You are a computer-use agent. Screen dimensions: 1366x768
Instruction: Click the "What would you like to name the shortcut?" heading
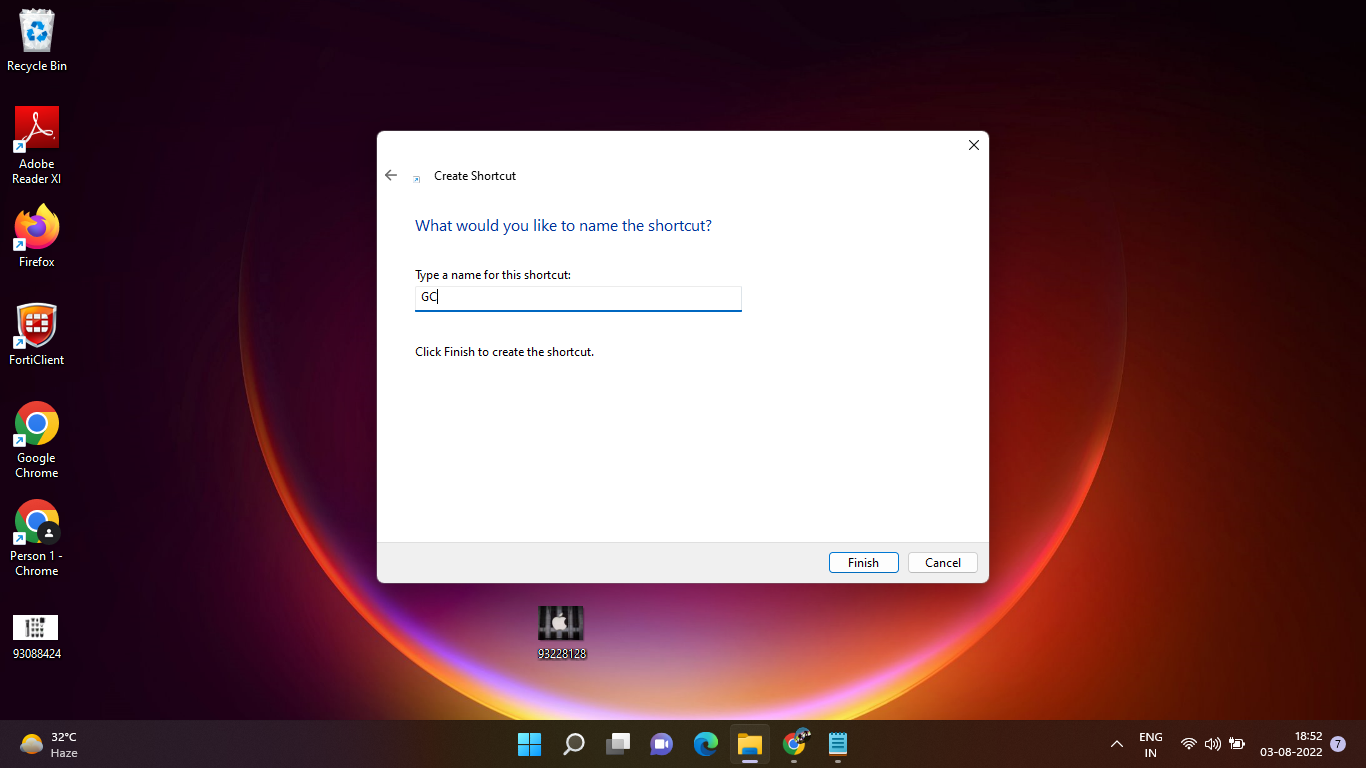(563, 226)
